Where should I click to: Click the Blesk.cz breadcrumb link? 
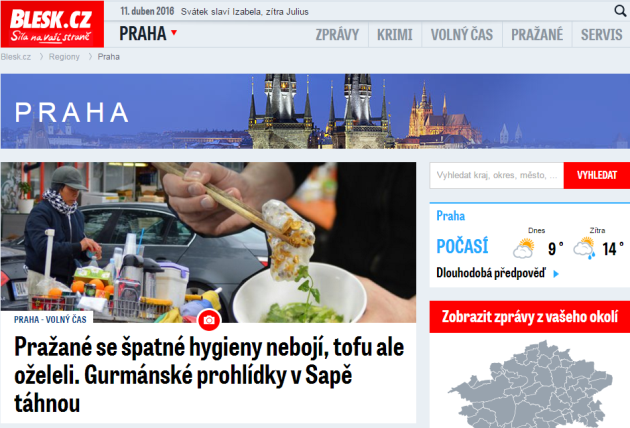click(x=16, y=57)
